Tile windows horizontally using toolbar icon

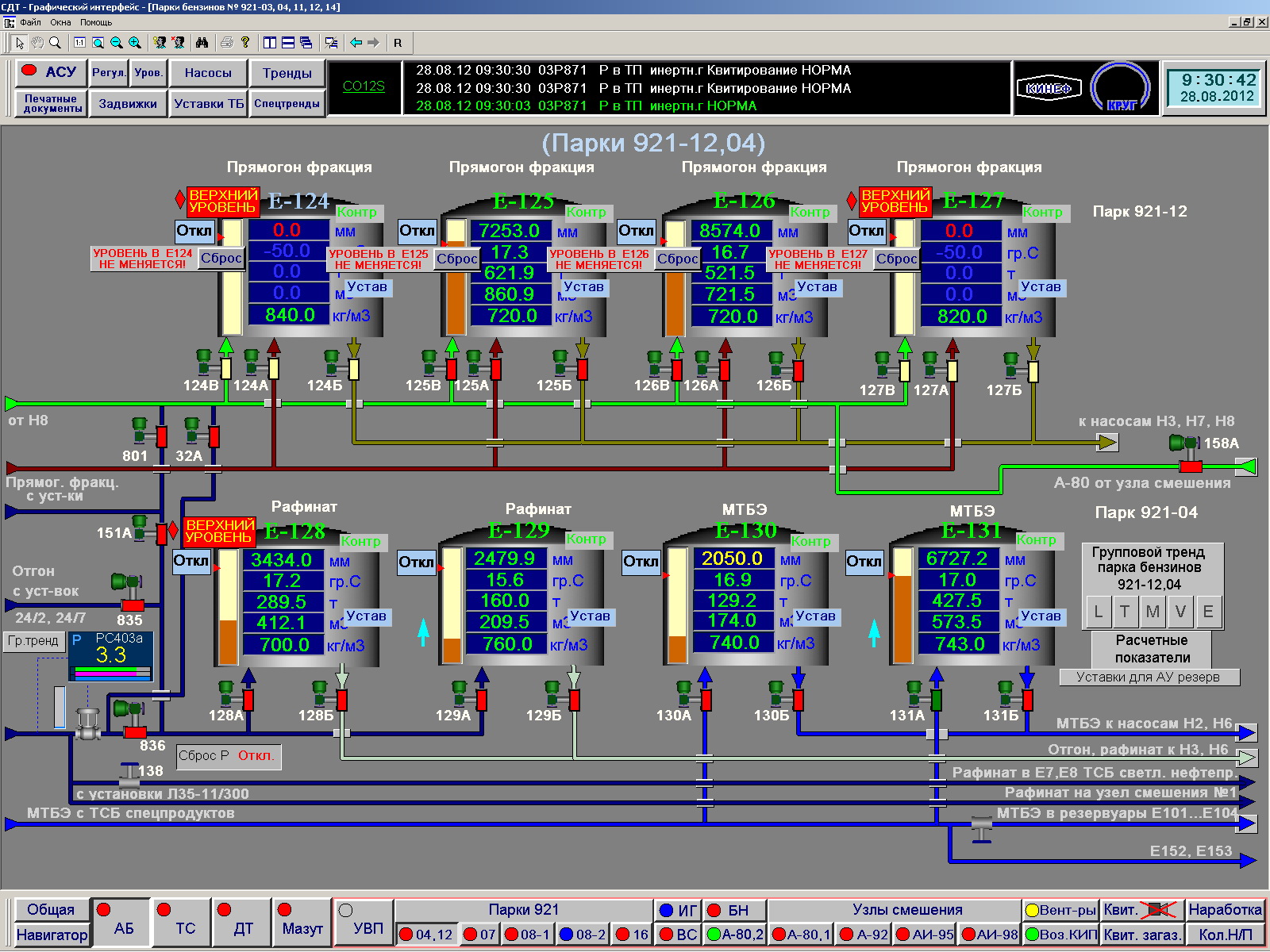pos(288,43)
